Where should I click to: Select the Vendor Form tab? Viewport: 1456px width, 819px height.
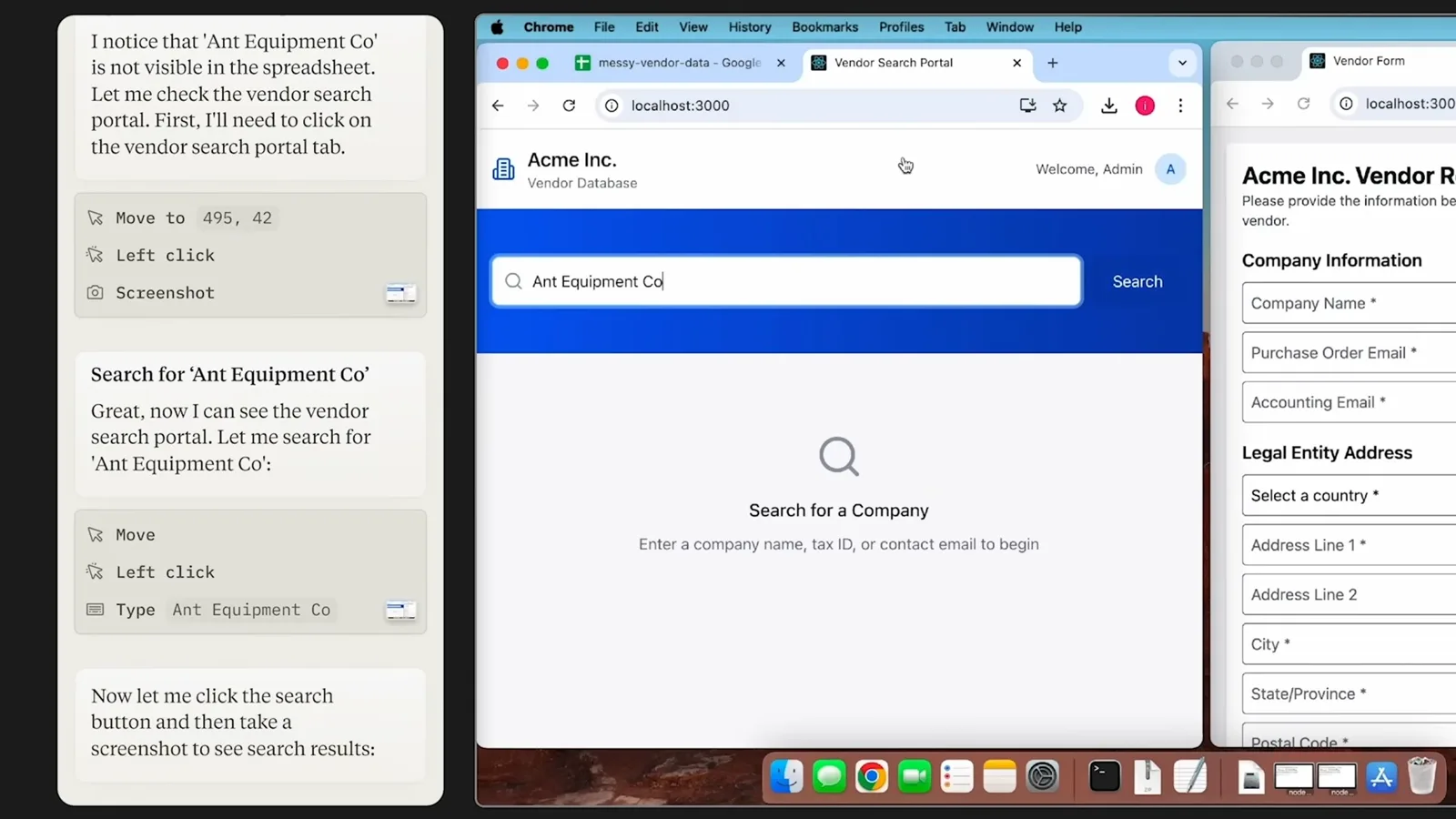(x=1379, y=61)
